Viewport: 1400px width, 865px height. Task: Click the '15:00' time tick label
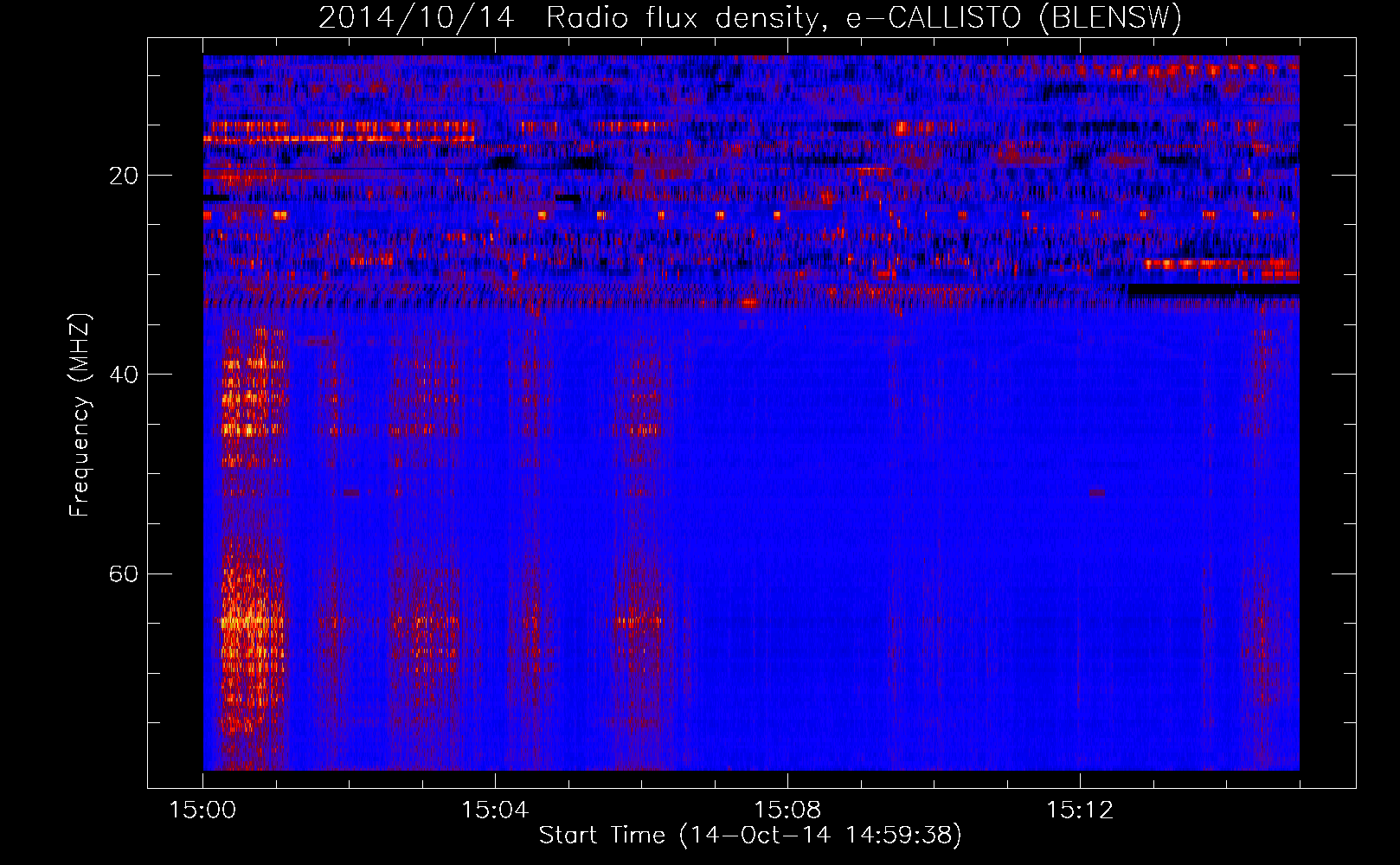pyautogui.click(x=202, y=811)
